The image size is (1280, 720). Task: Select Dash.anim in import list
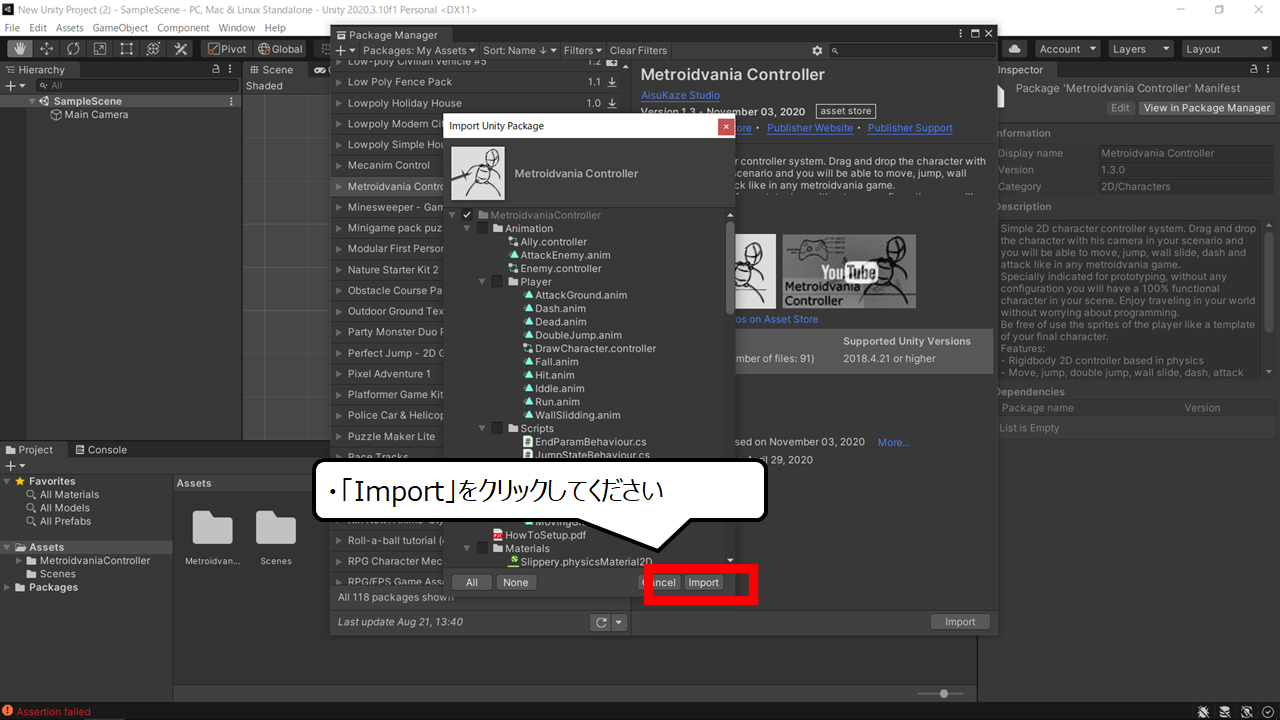point(560,309)
